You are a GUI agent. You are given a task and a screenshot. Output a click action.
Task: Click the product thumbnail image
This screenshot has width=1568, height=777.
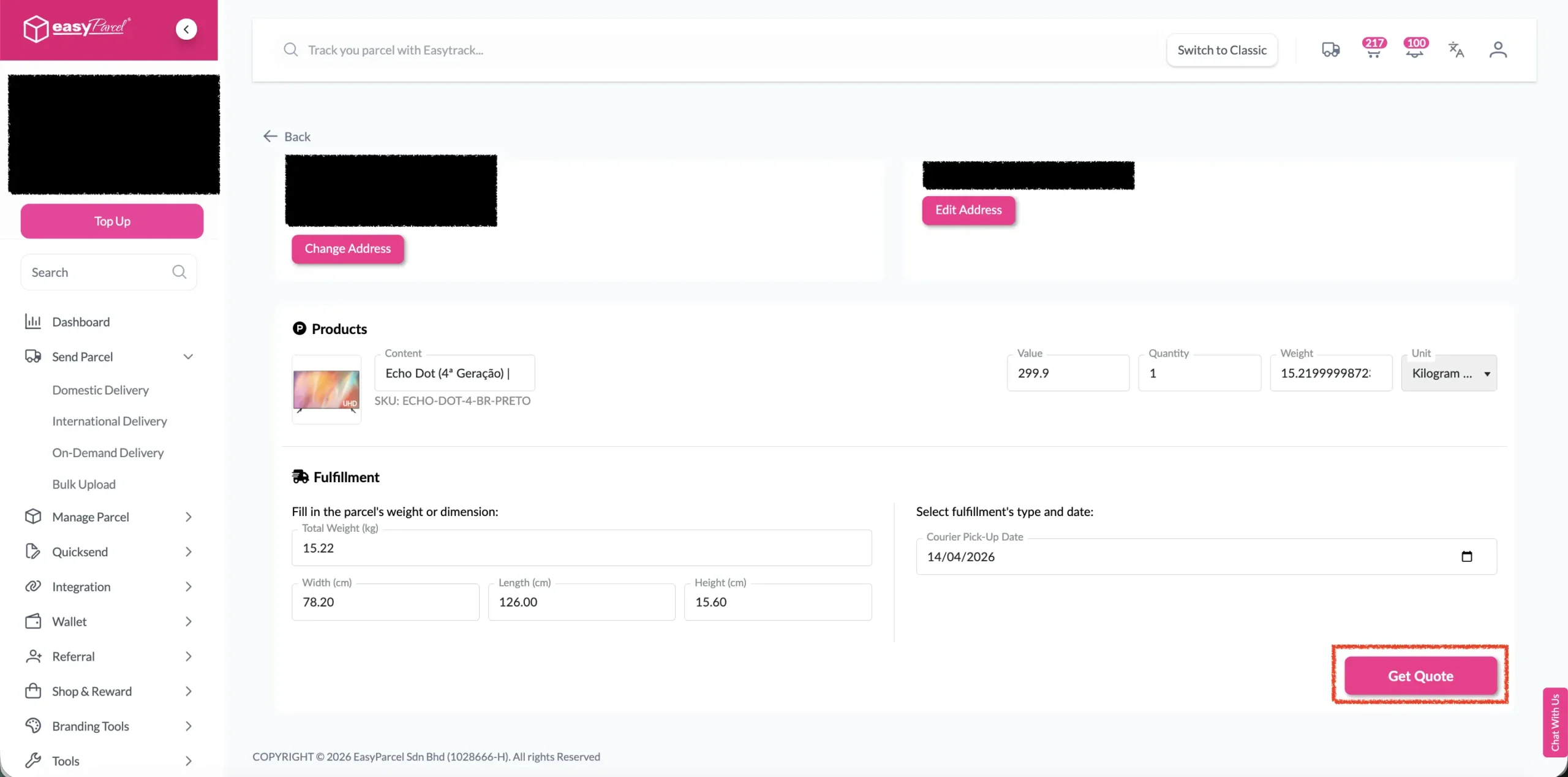coord(326,389)
